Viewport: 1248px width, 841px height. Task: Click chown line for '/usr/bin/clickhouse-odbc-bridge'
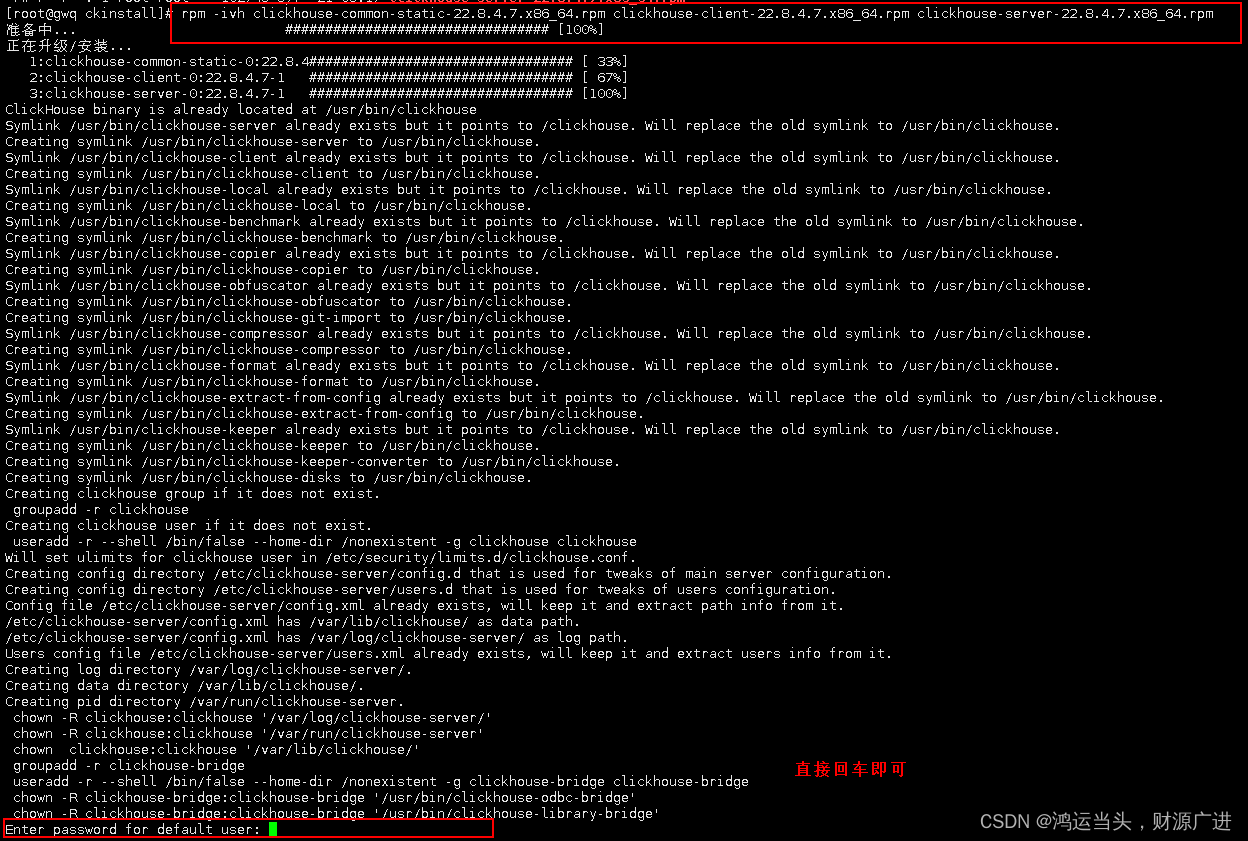[325, 797]
